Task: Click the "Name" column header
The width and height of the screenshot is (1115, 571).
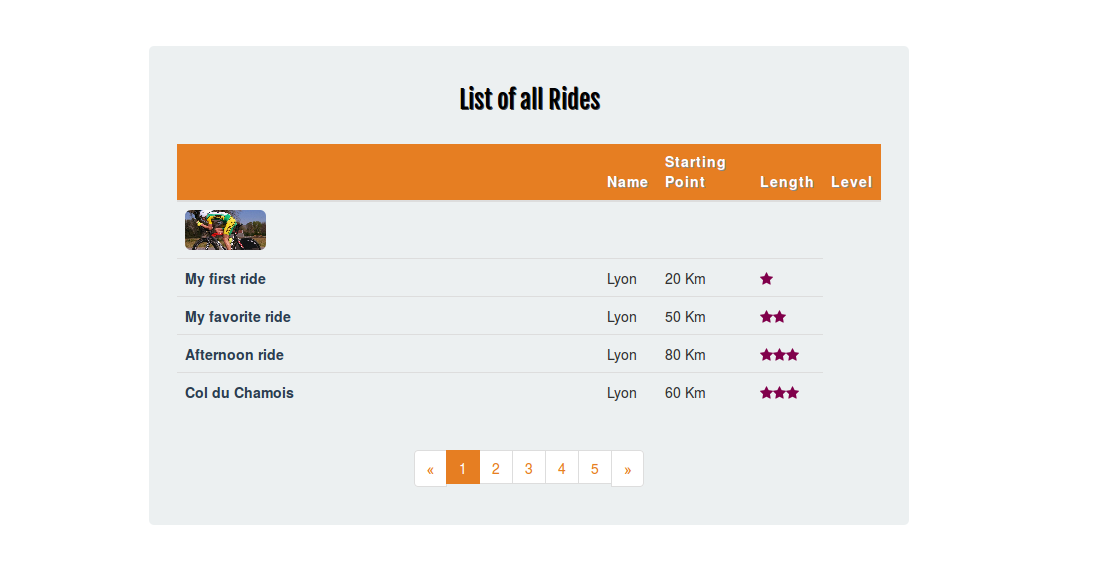Action: click(627, 182)
